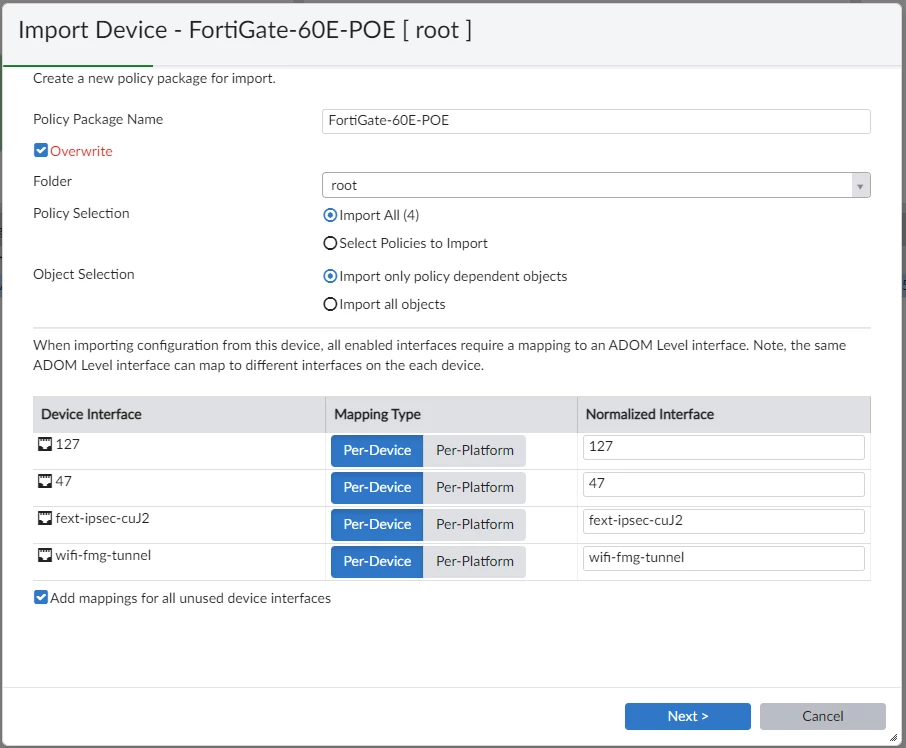The width and height of the screenshot is (906, 748).
Task: Edit normalized interface field for fext-ipsec-cuJ2
Action: [x=723, y=521]
